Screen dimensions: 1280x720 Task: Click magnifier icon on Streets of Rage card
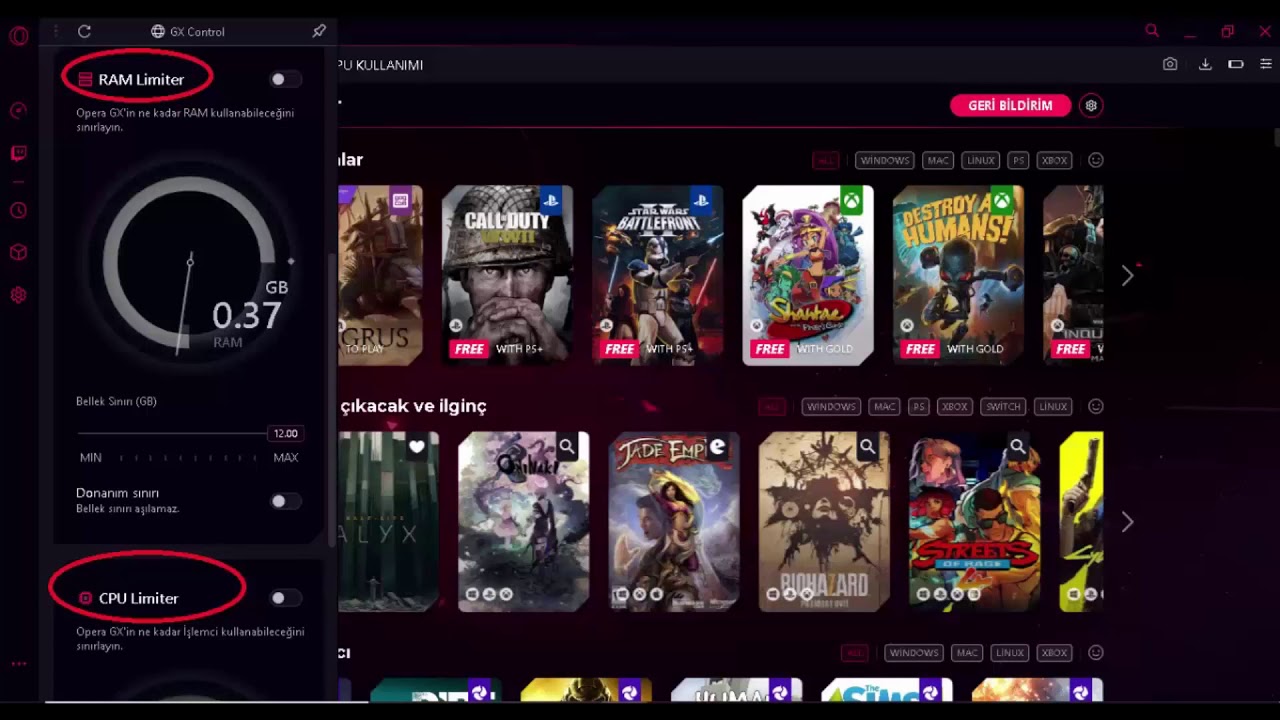1017,447
